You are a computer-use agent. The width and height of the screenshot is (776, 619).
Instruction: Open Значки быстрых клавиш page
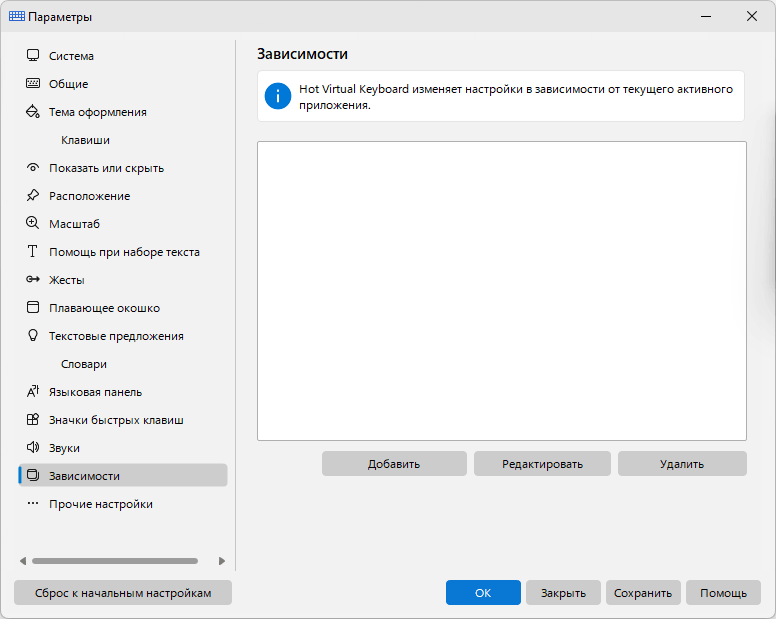123,420
